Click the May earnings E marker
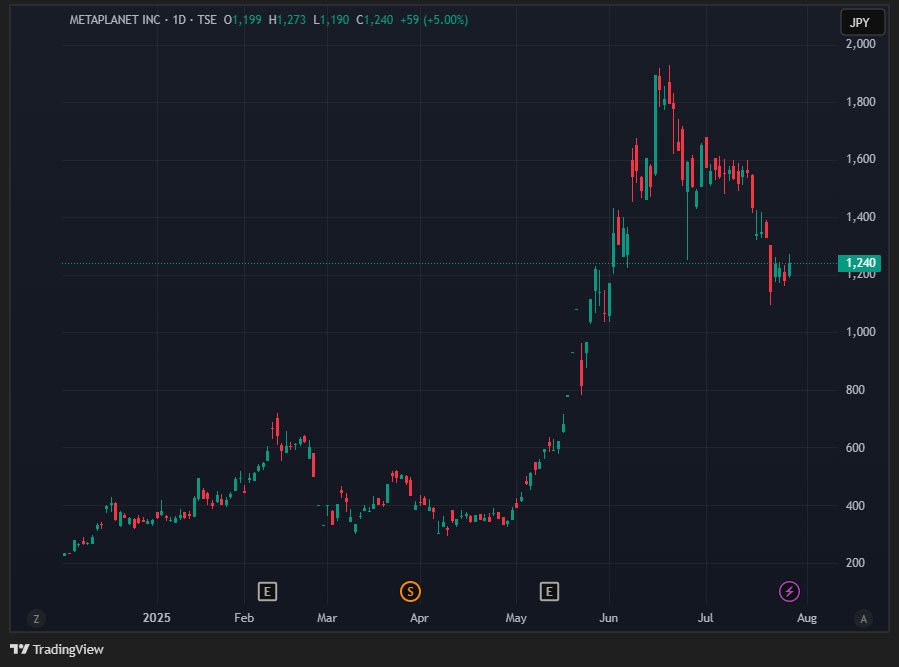Screen dimensions: 899x667 point(549,591)
